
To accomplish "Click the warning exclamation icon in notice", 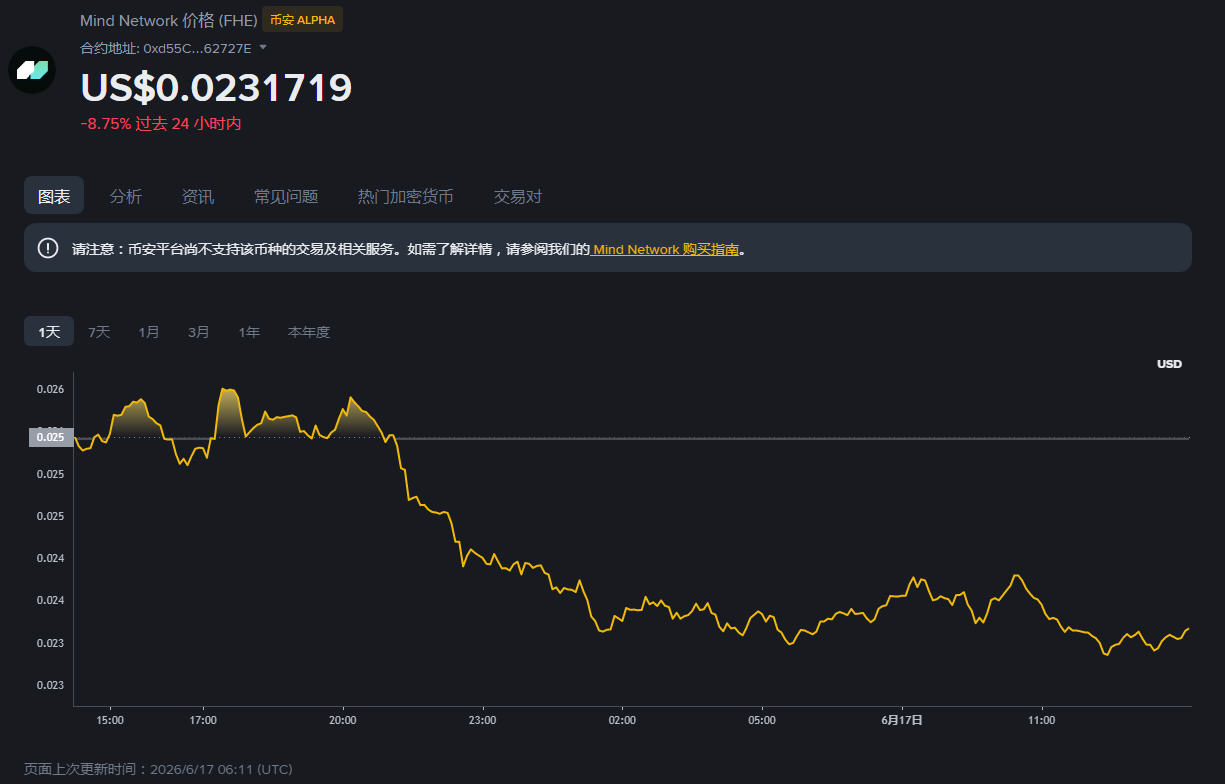I will [x=48, y=248].
